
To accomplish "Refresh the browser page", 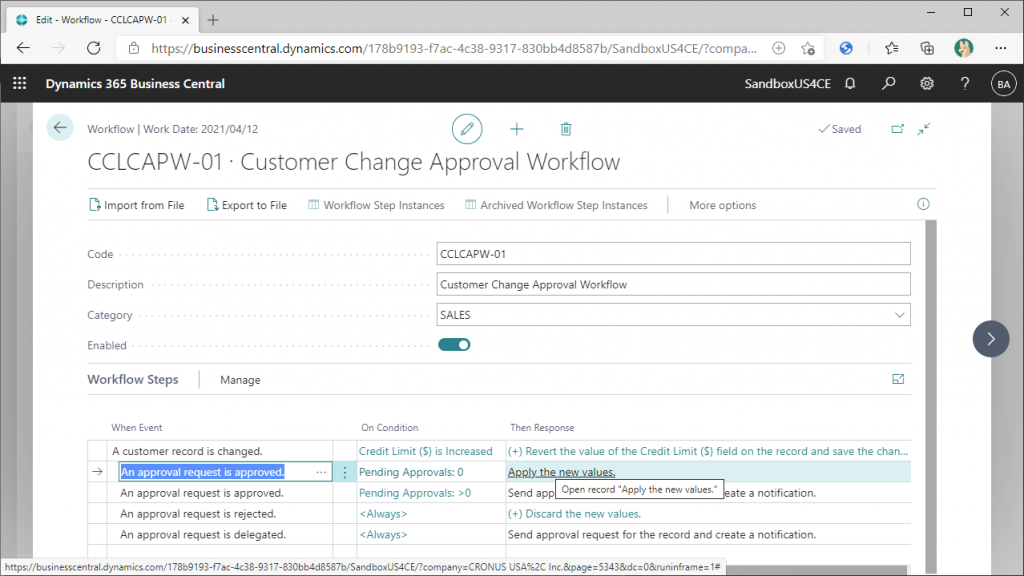I will coord(94,48).
